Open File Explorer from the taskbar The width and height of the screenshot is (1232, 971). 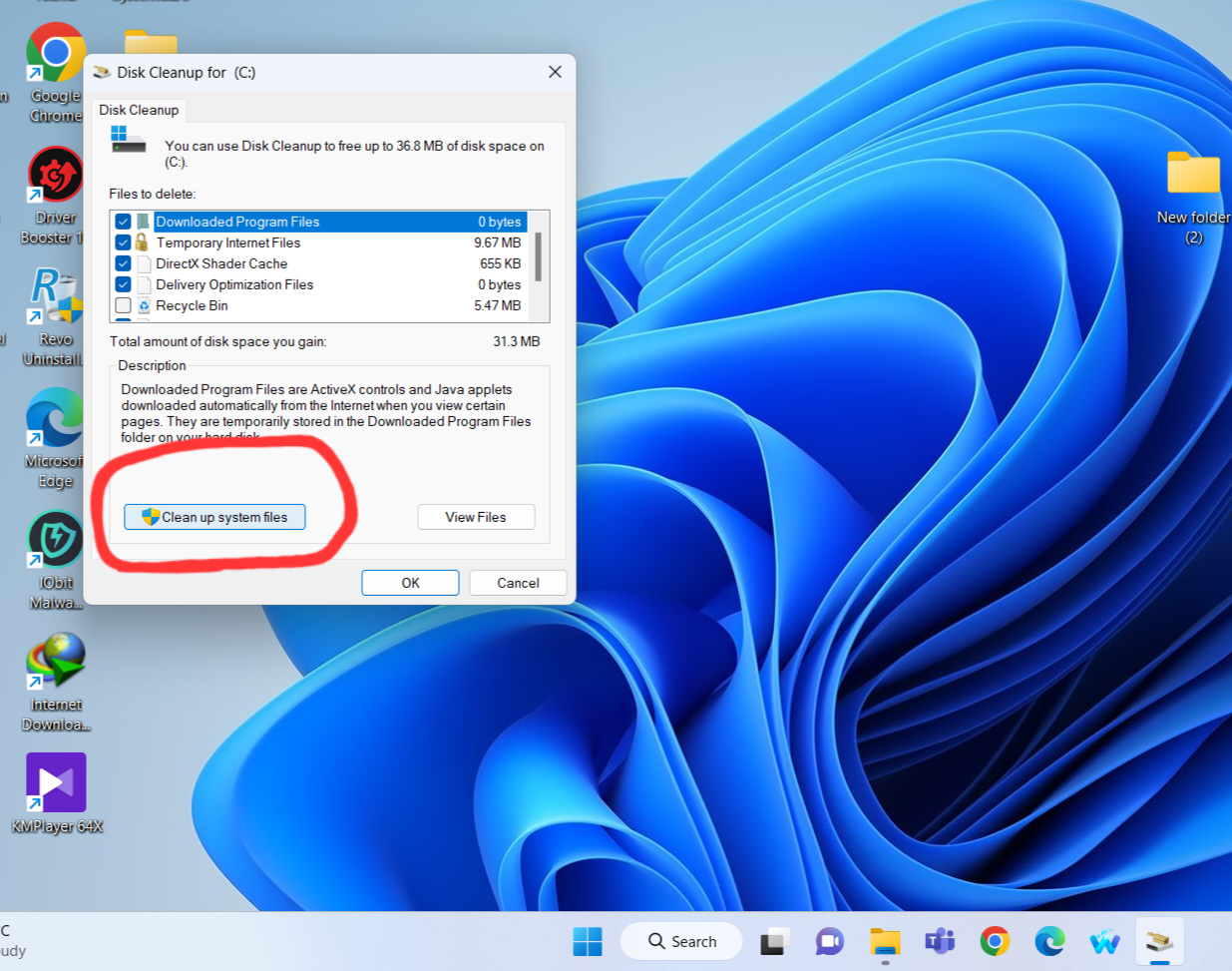point(885,941)
